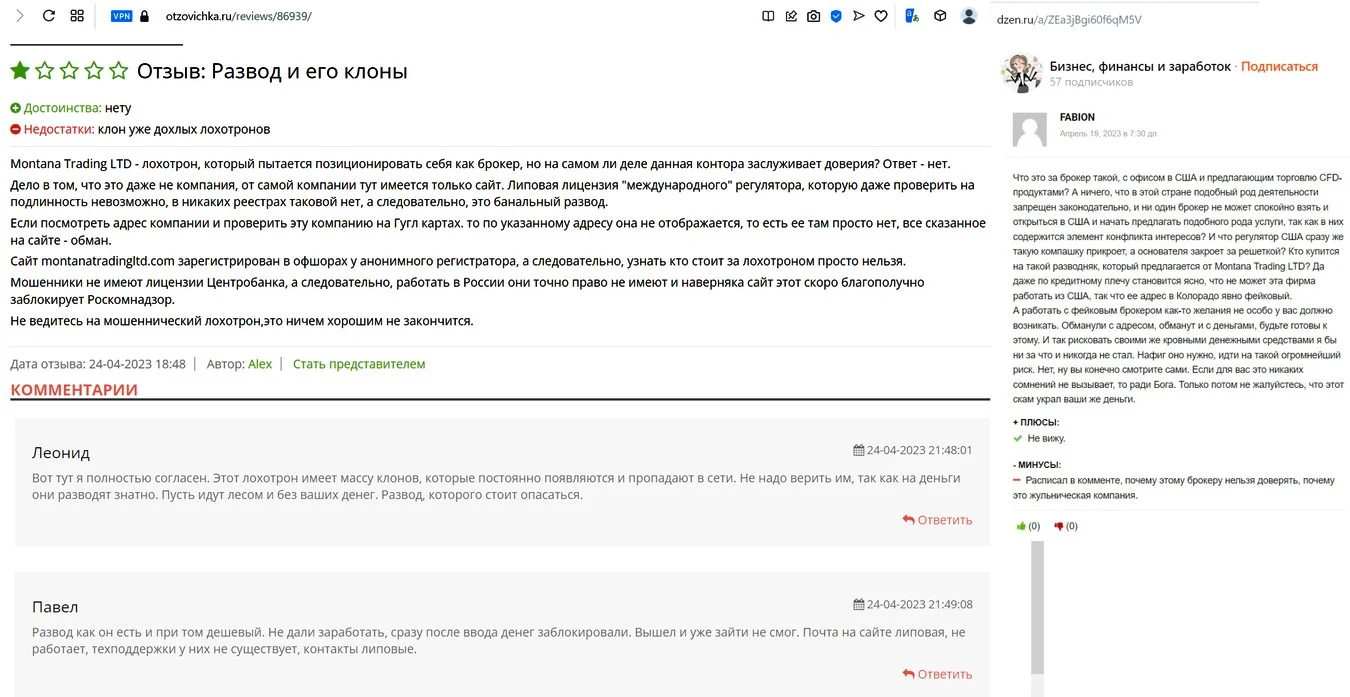Click the padlock site security icon

tap(145, 16)
